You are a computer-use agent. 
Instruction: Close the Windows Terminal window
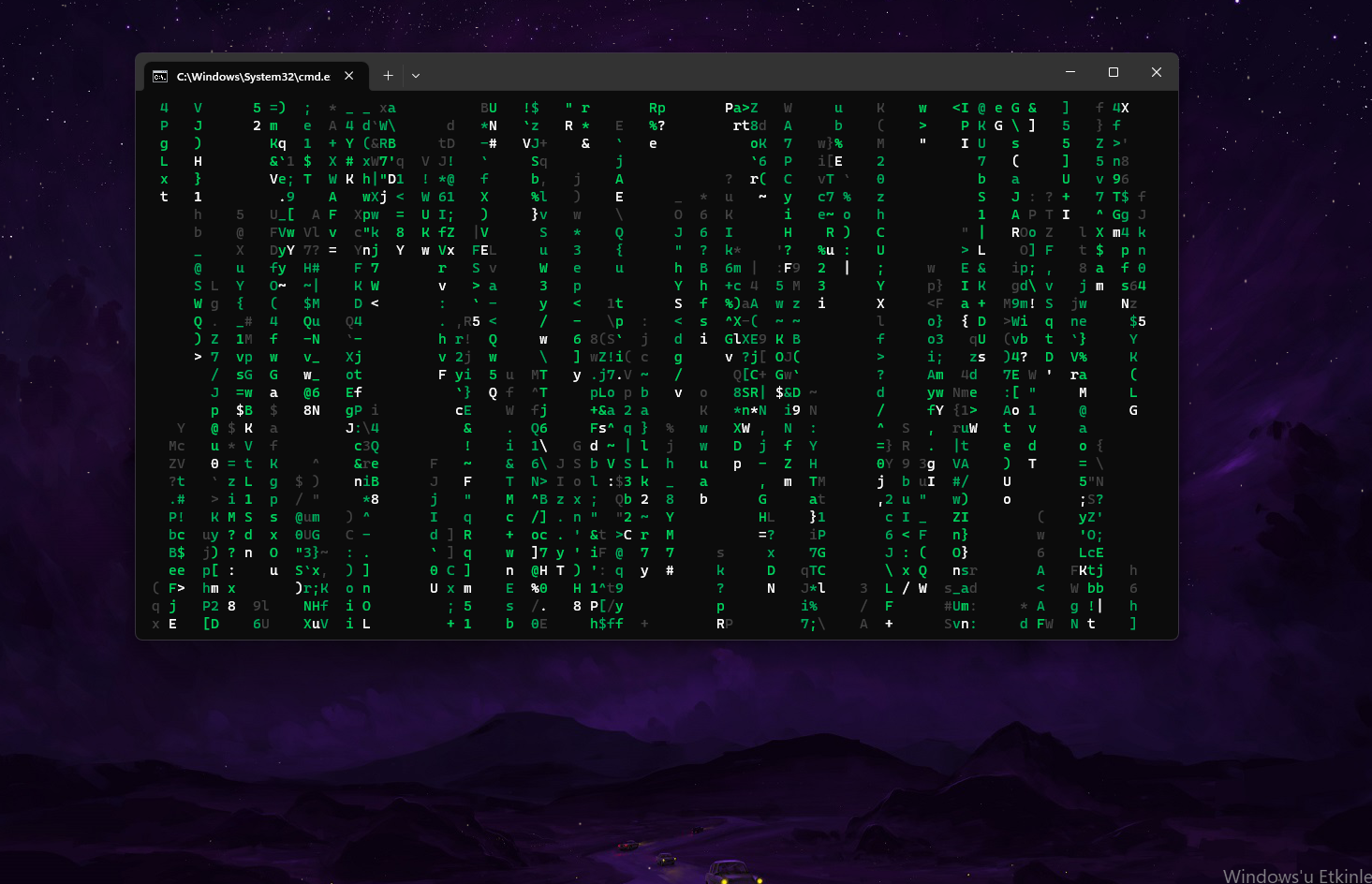(1157, 71)
